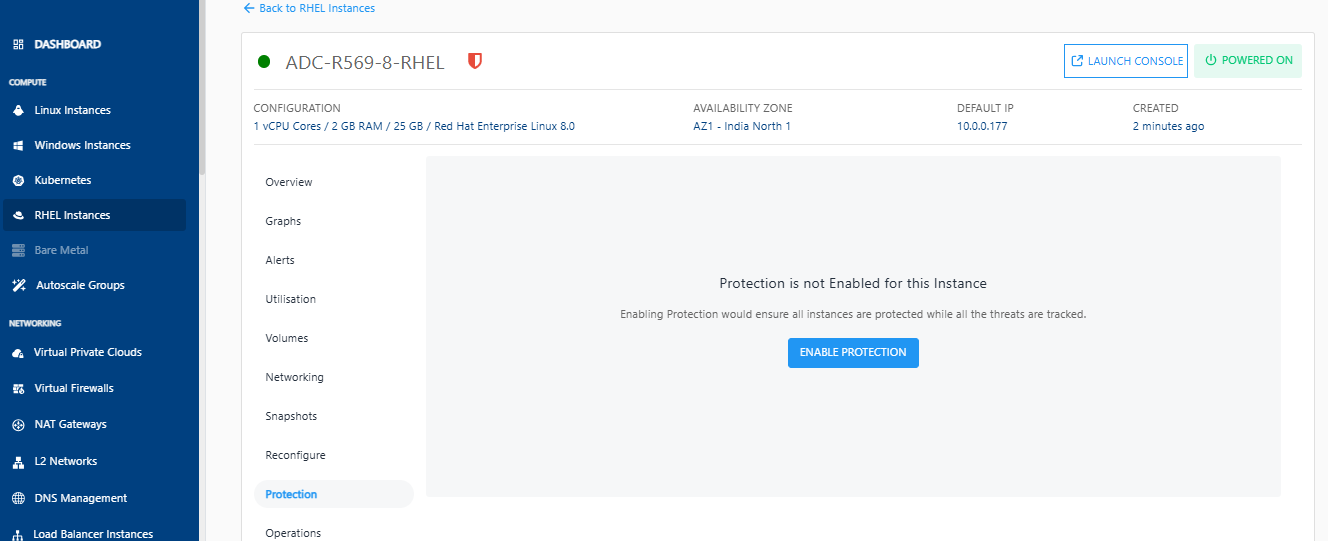Click the configuration details text
This screenshot has width=1328, height=541.
coord(414,127)
